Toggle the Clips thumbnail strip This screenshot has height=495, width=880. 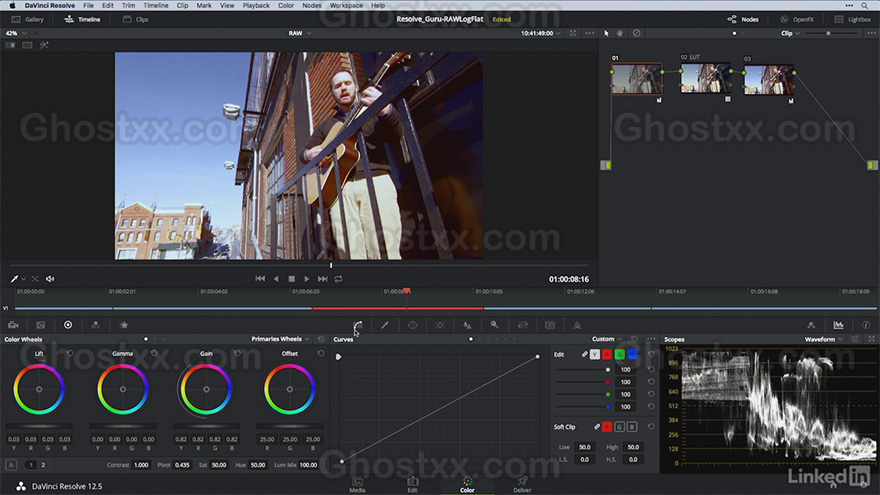pos(136,19)
